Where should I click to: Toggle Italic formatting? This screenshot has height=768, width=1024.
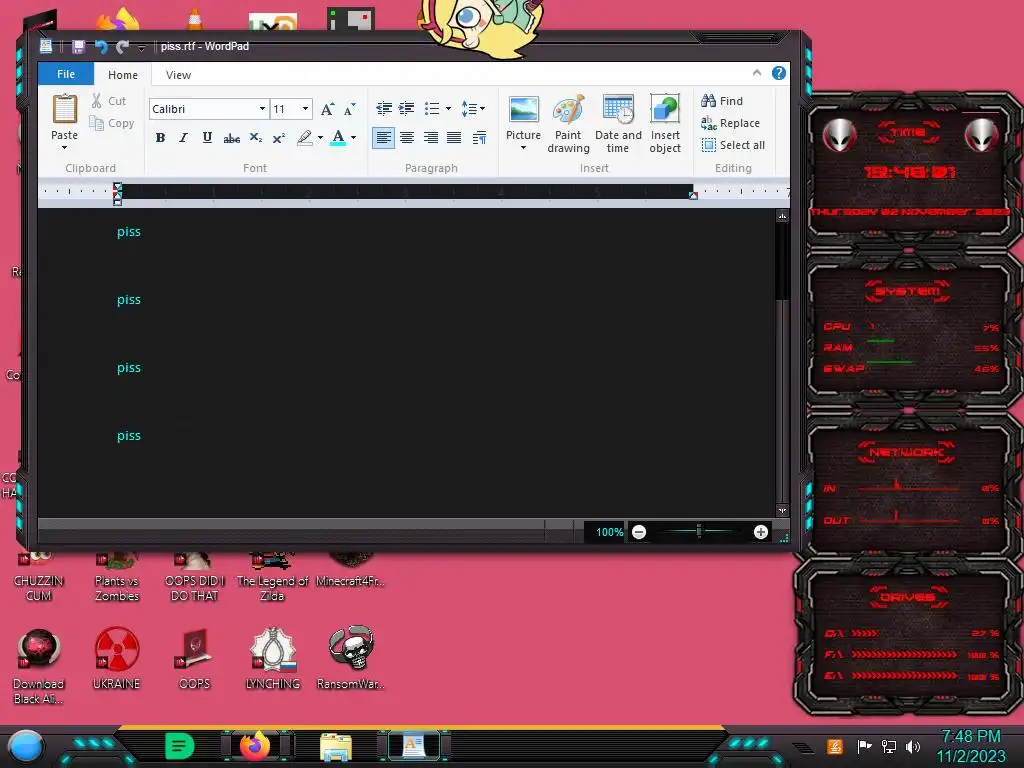(x=184, y=138)
